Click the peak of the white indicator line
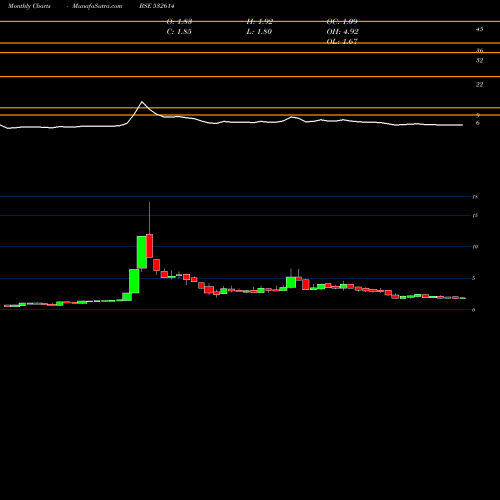The width and height of the screenshot is (500, 500). pyautogui.click(x=142, y=102)
